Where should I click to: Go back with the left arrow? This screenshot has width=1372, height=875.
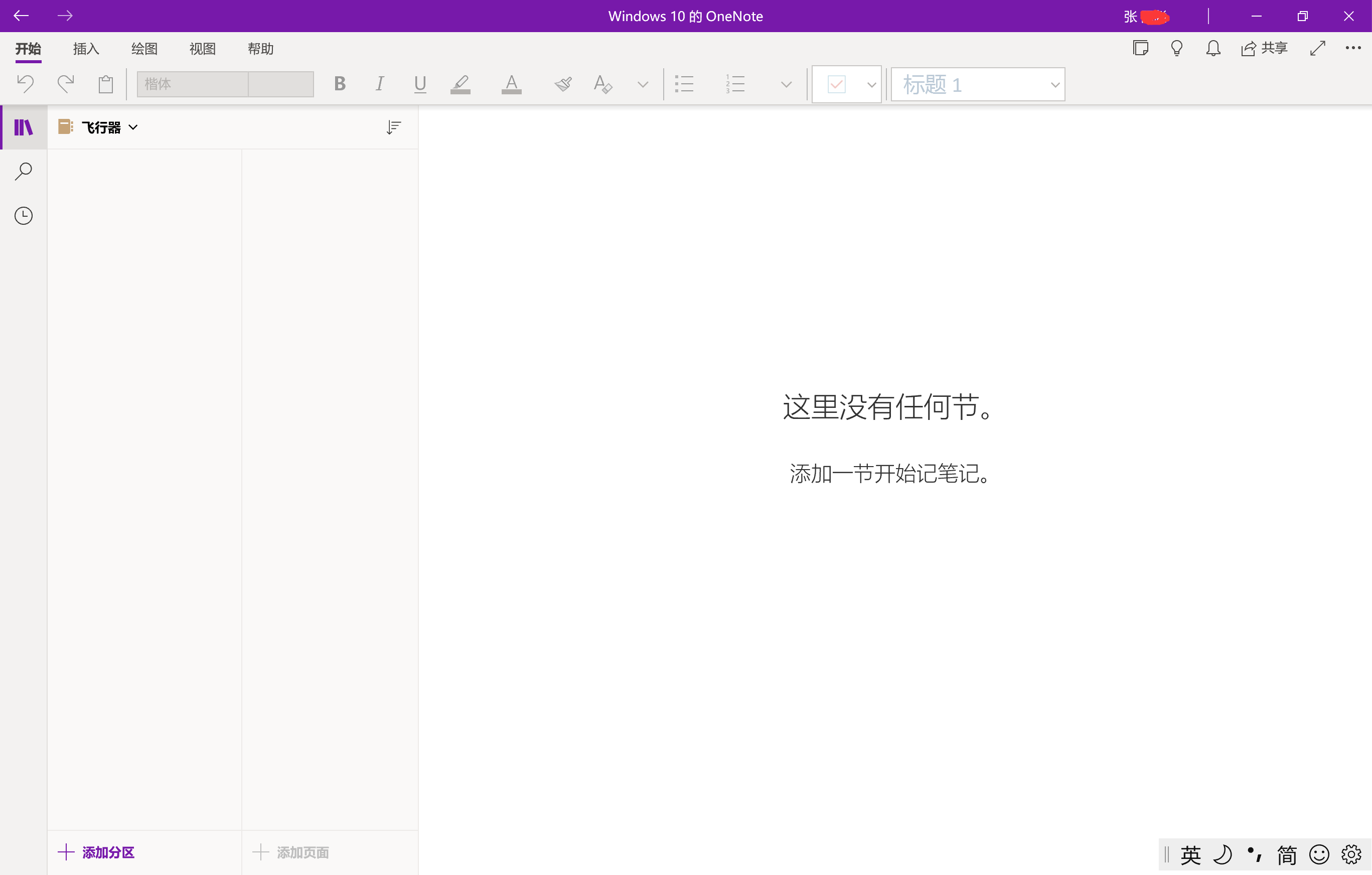(x=21, y=16)
